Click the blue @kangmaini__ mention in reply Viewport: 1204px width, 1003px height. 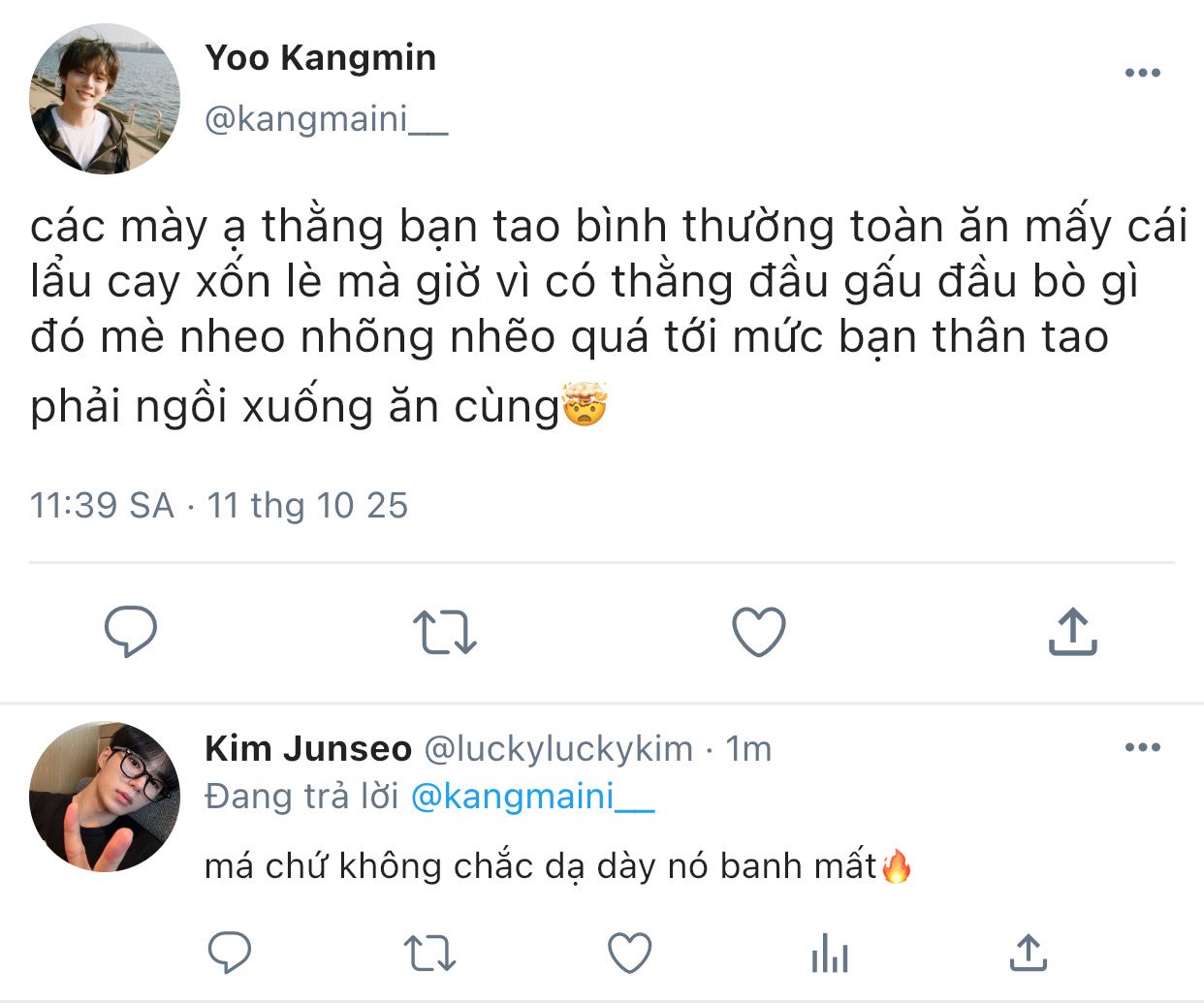pos(532,797)
